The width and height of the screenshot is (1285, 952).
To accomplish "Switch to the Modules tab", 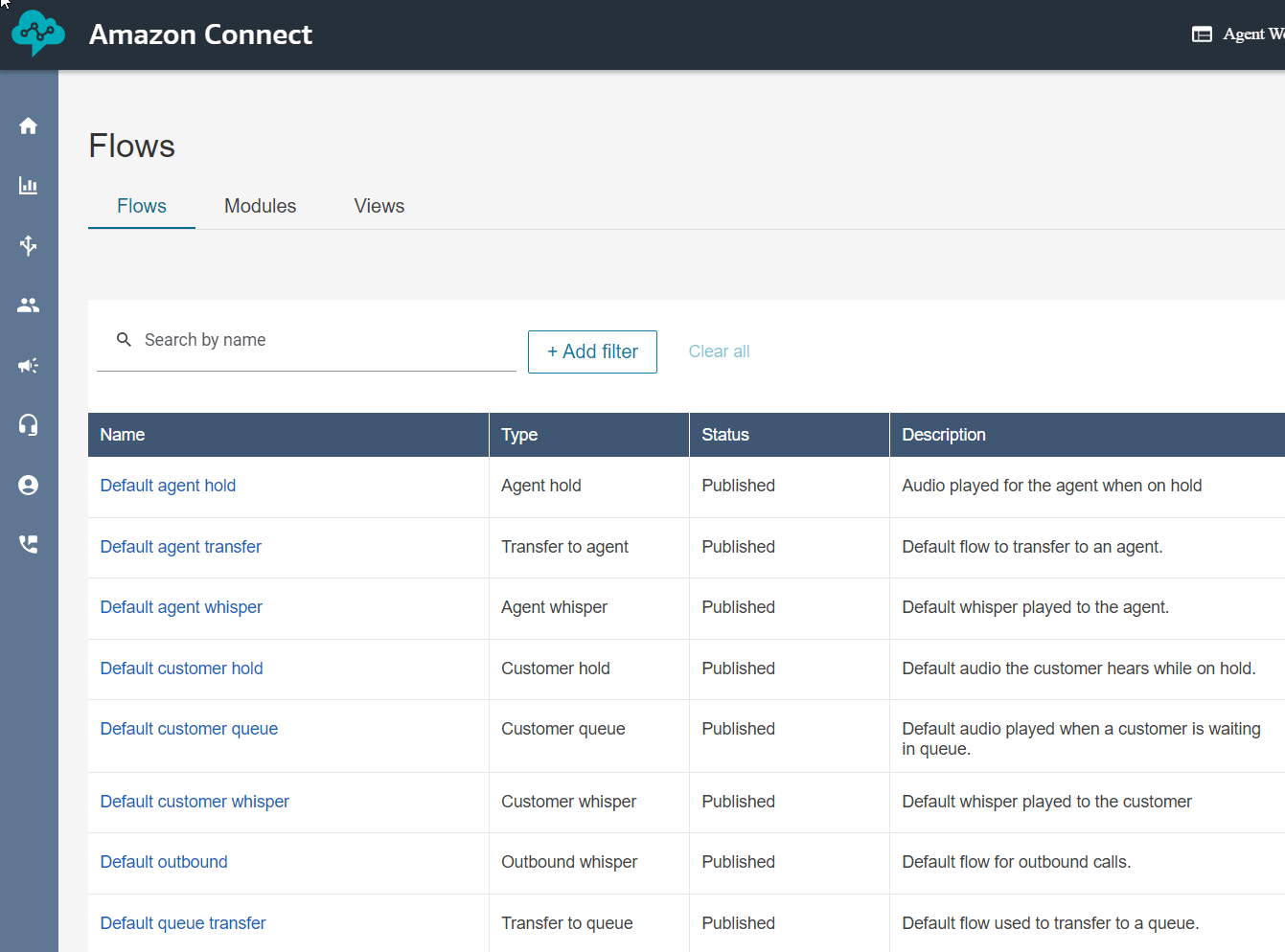I will click(x=260, y=206).
